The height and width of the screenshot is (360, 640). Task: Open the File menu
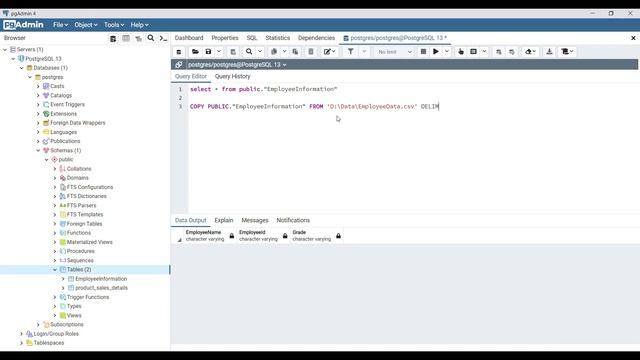point(60,25)
